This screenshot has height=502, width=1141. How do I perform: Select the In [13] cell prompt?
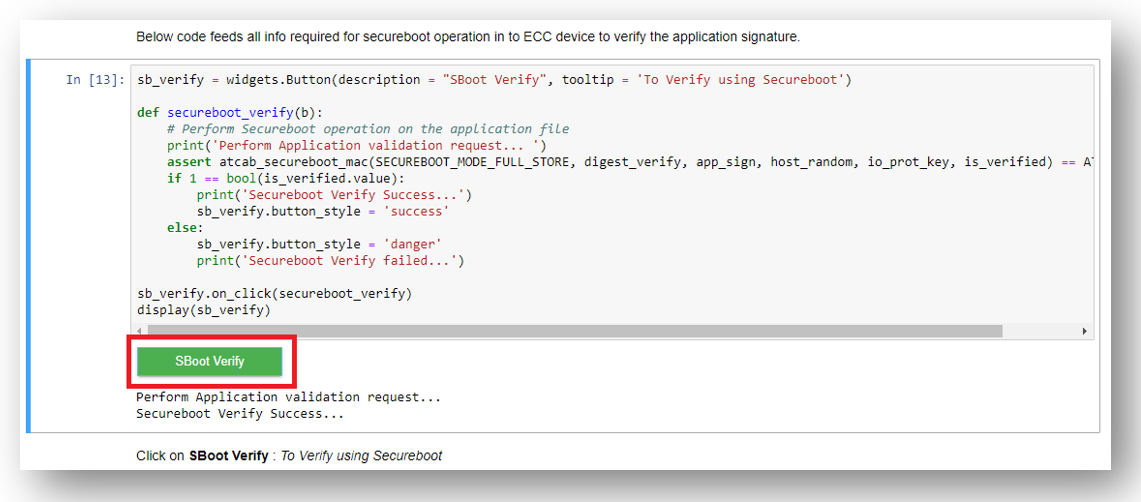[96, 80]
